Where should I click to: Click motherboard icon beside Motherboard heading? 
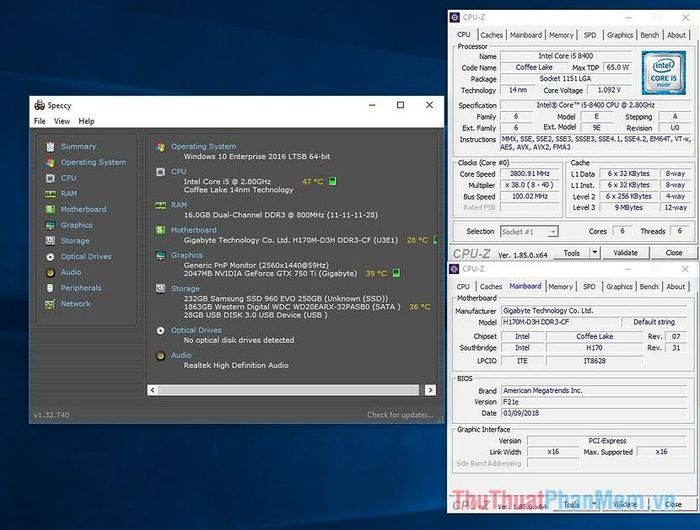click(161, 230)
